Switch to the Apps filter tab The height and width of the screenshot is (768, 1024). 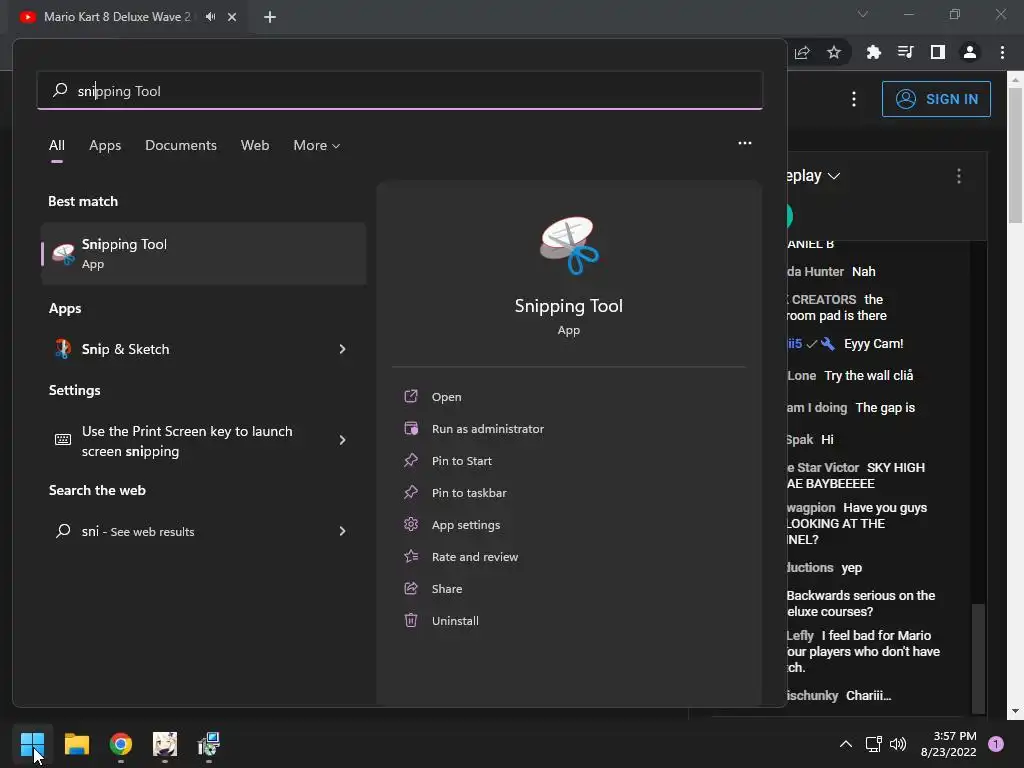coord(105,145)
